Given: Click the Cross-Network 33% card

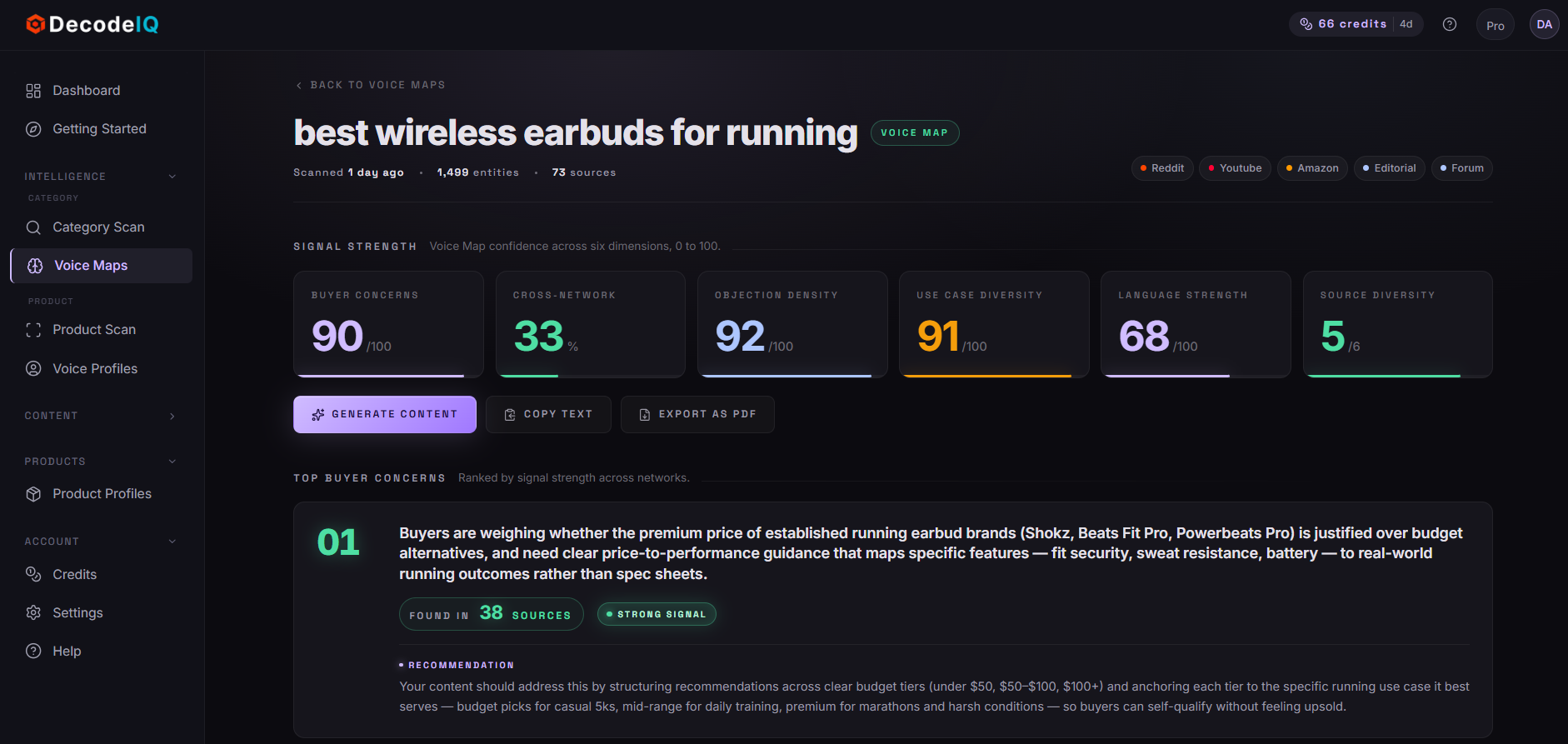Looking at the screenshot, I should [x=591, y=324].
